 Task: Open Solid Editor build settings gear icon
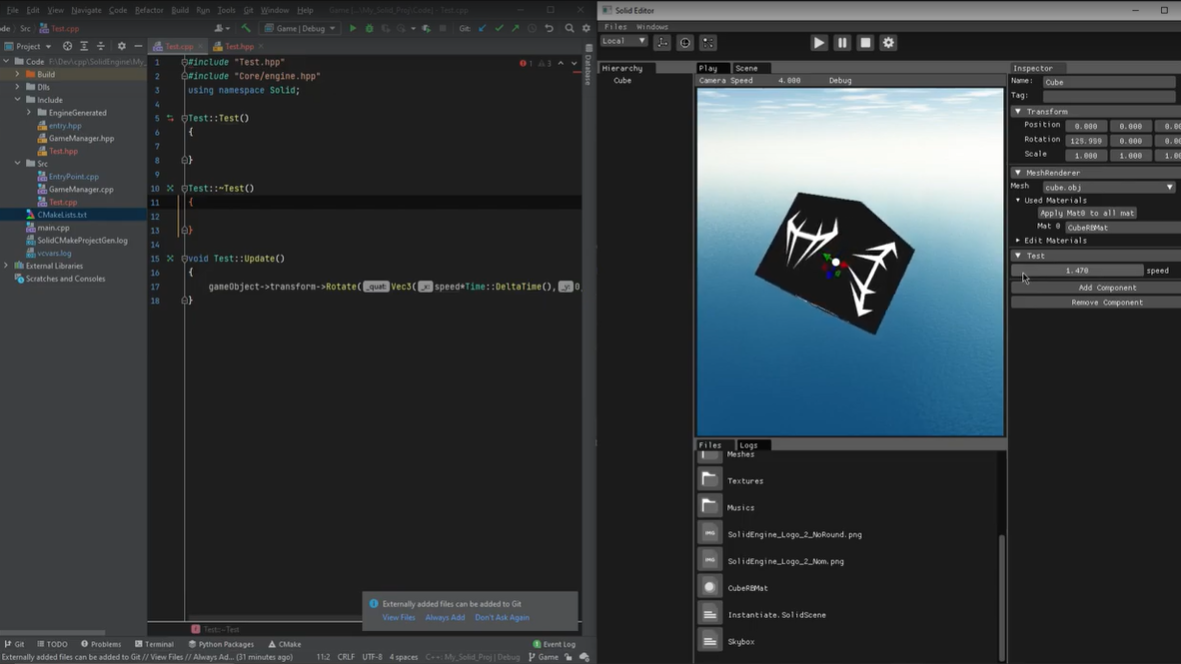(x=889, y=43)
